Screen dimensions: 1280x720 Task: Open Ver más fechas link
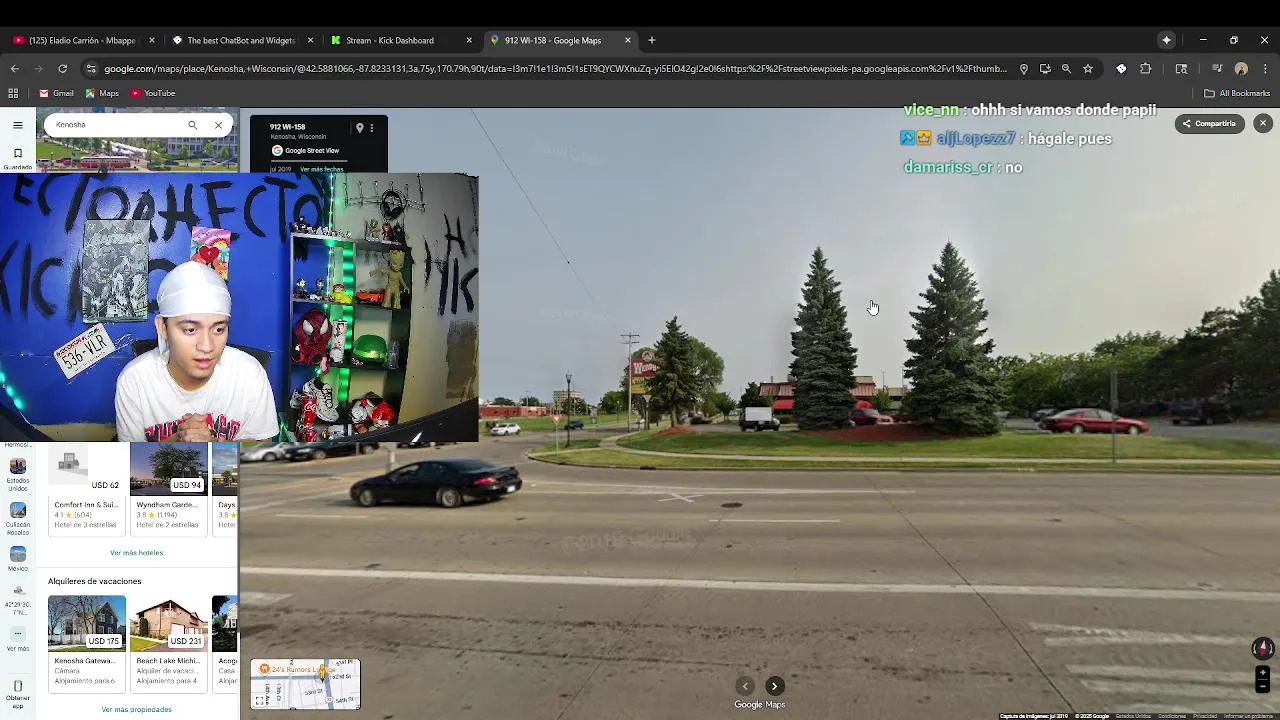click(x=321, y=169)
